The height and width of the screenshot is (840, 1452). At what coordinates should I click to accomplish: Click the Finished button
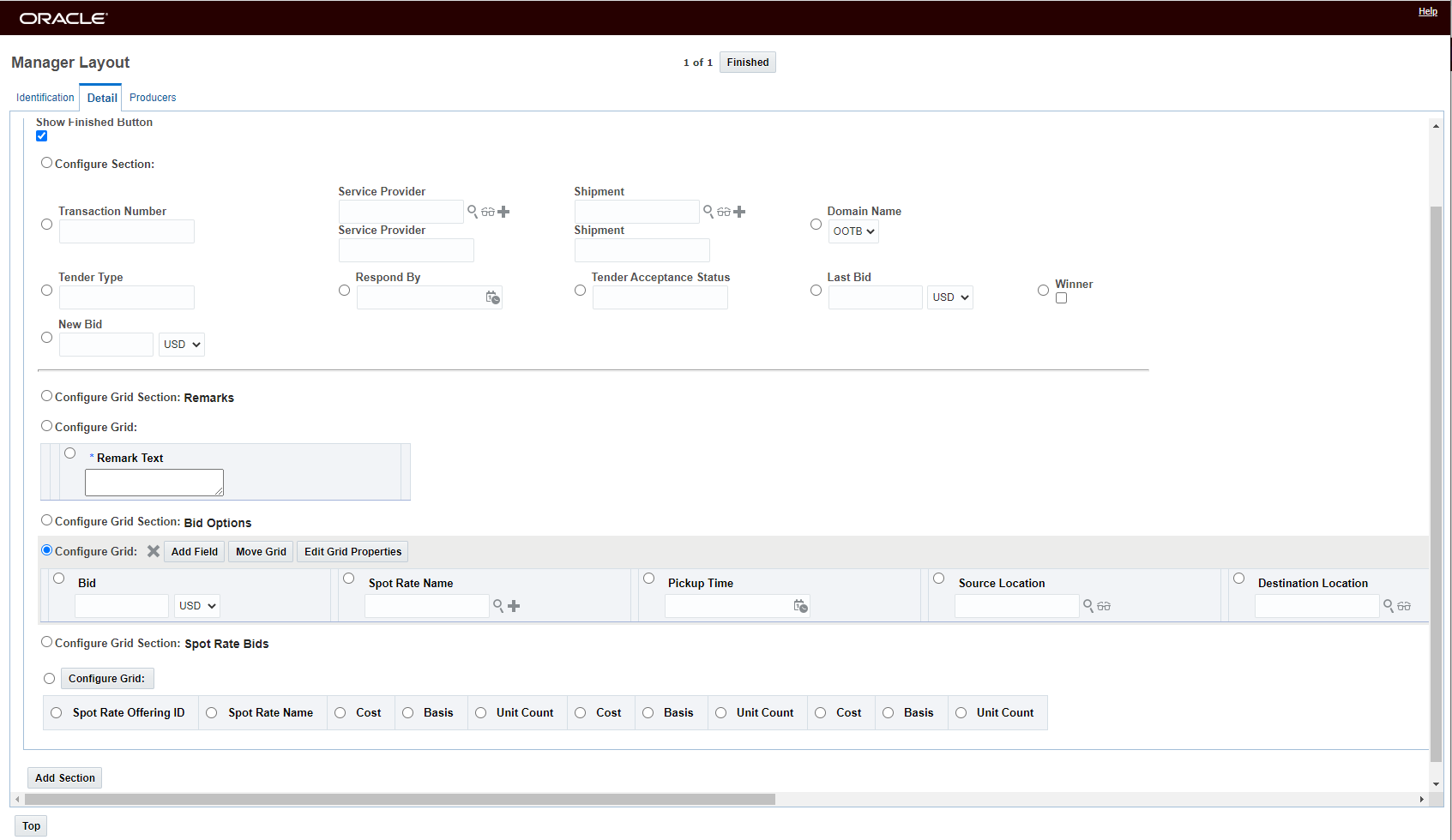pos(748,63)
